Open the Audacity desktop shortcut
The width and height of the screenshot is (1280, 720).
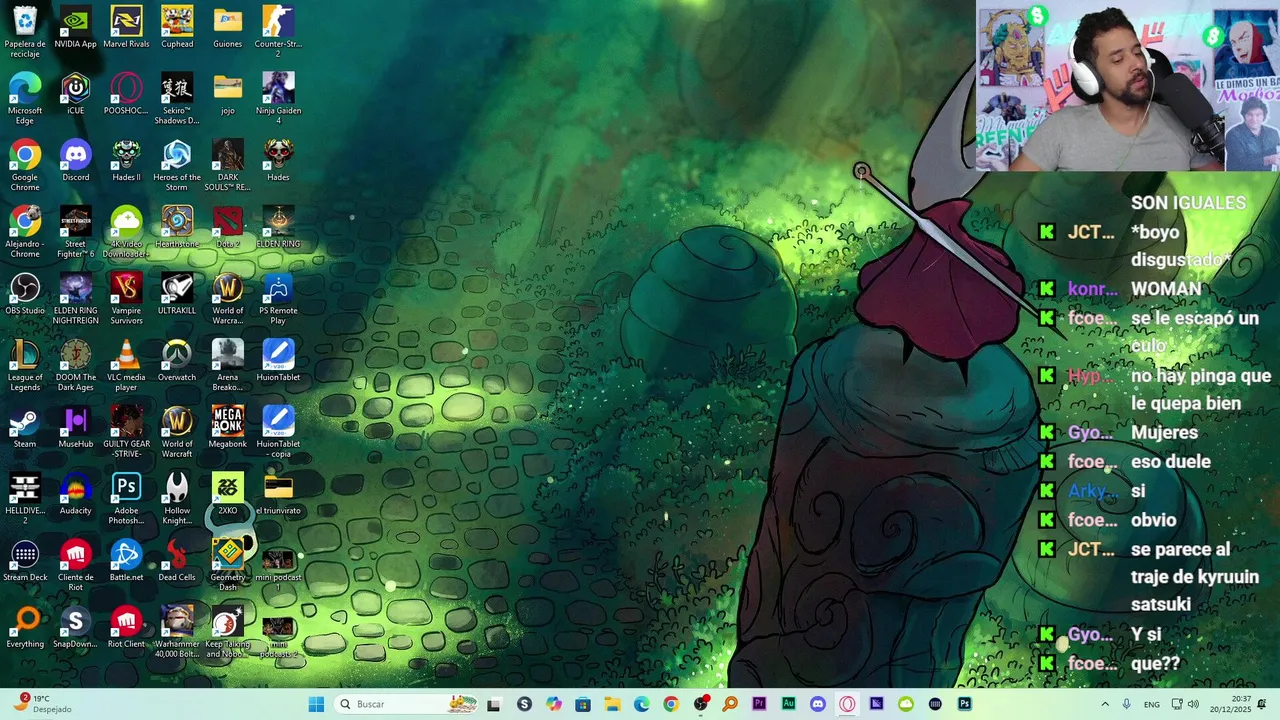click(x=75, y=494)
